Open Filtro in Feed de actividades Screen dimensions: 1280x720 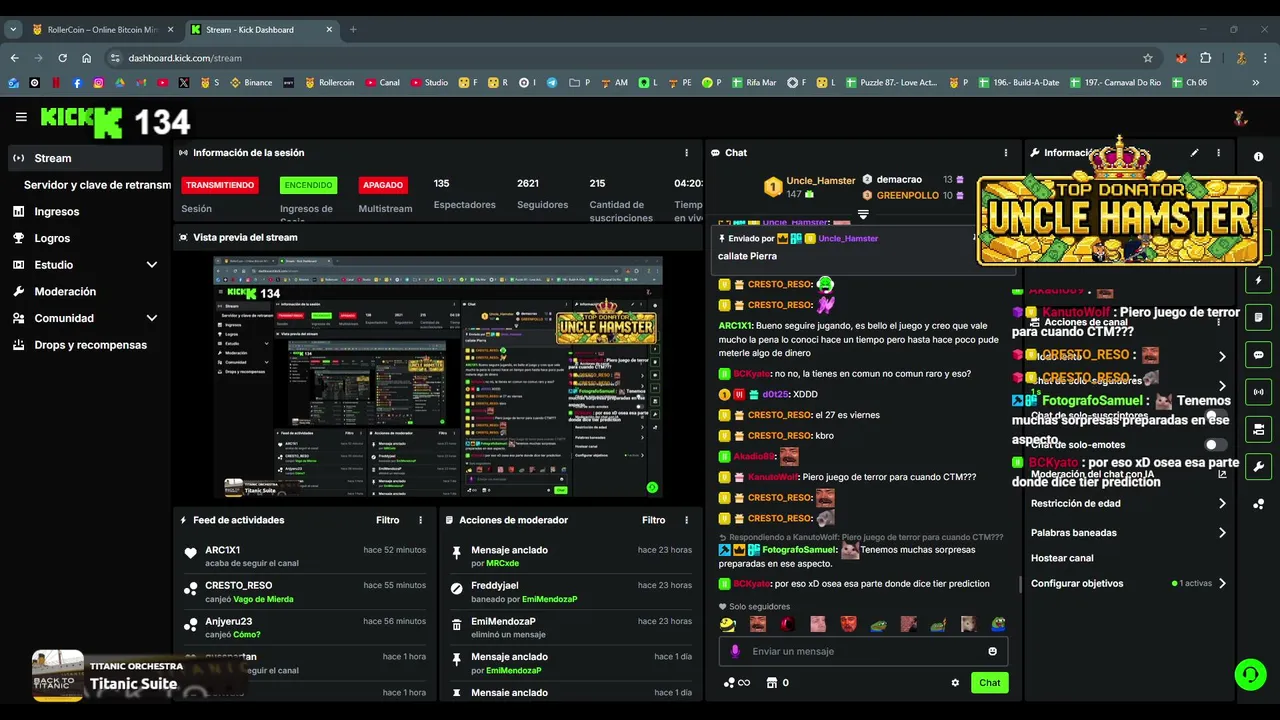(x=388, y=520)
